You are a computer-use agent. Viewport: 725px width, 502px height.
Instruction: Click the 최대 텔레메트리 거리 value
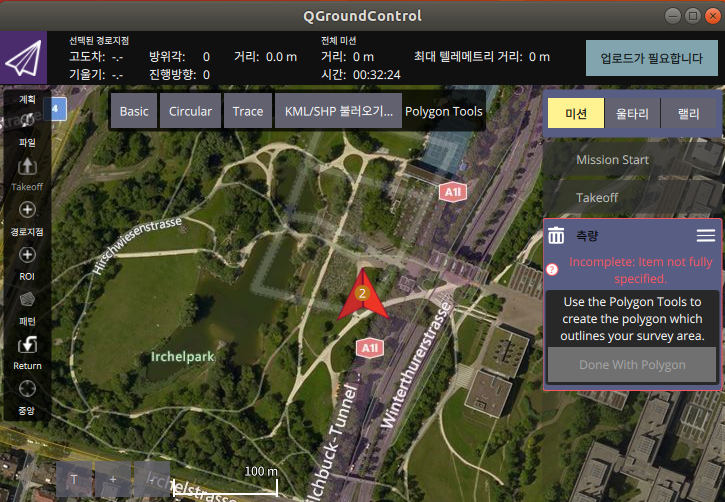[539, 57]
